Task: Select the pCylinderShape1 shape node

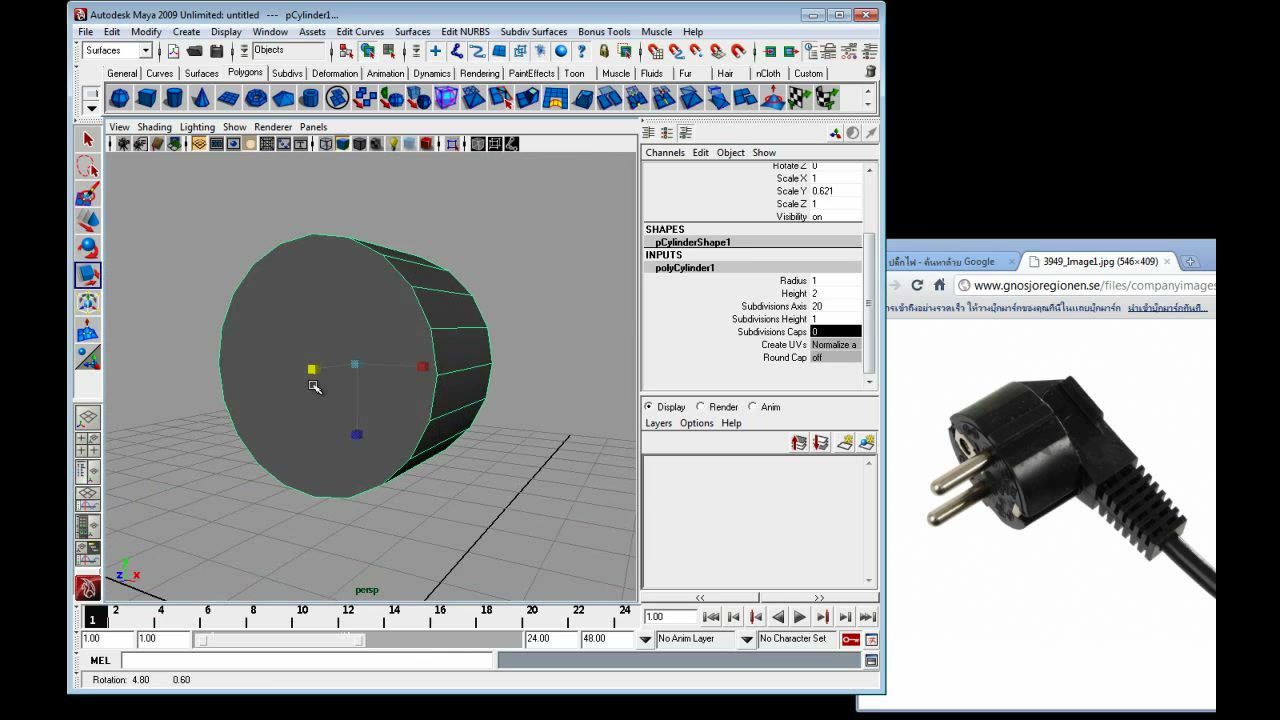Action: [x=693, y=242]
